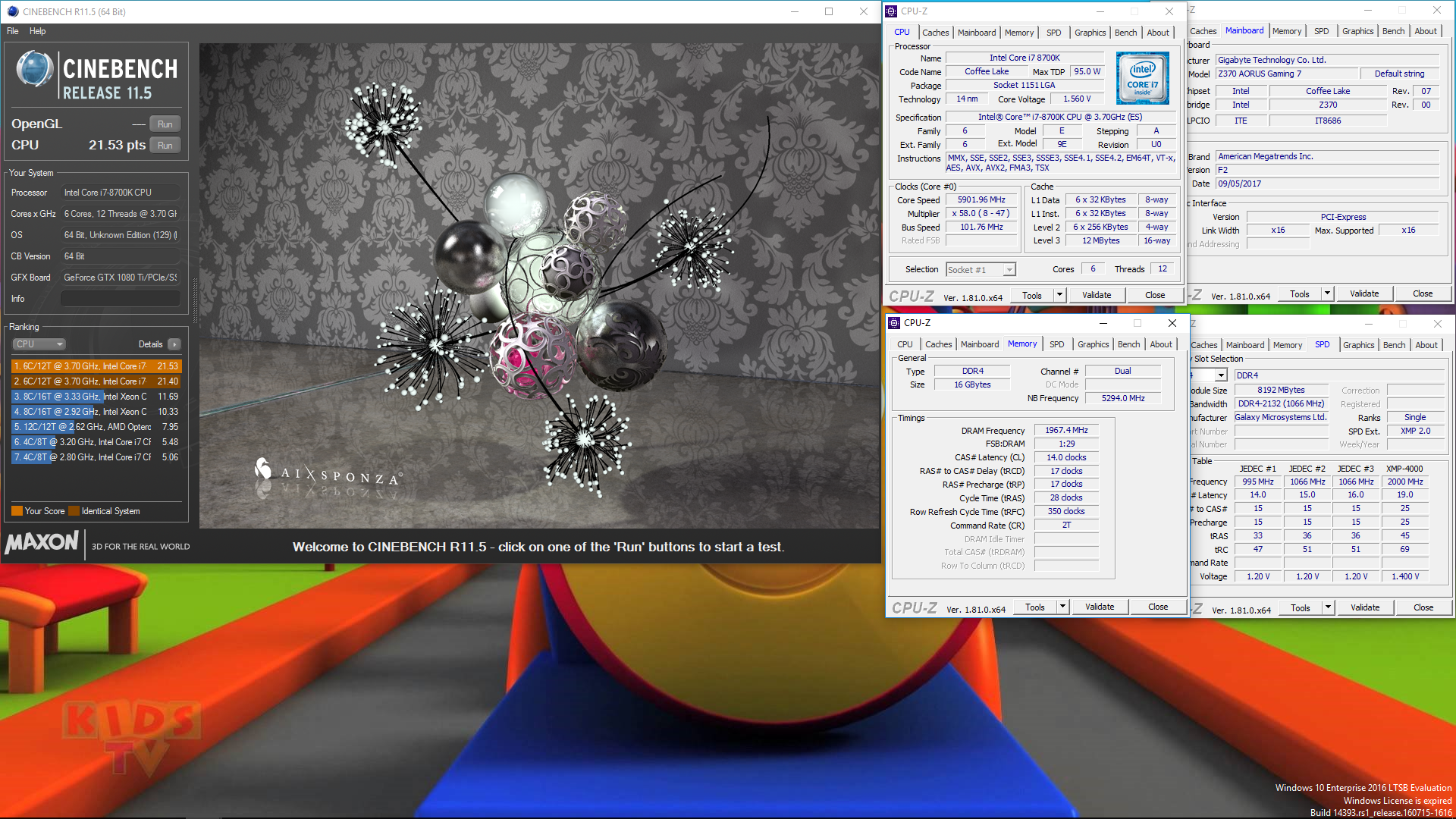Screen dimensions: 1456x819
Task: Click the Default string field in Mainboard window
Action: [1399, 74]
